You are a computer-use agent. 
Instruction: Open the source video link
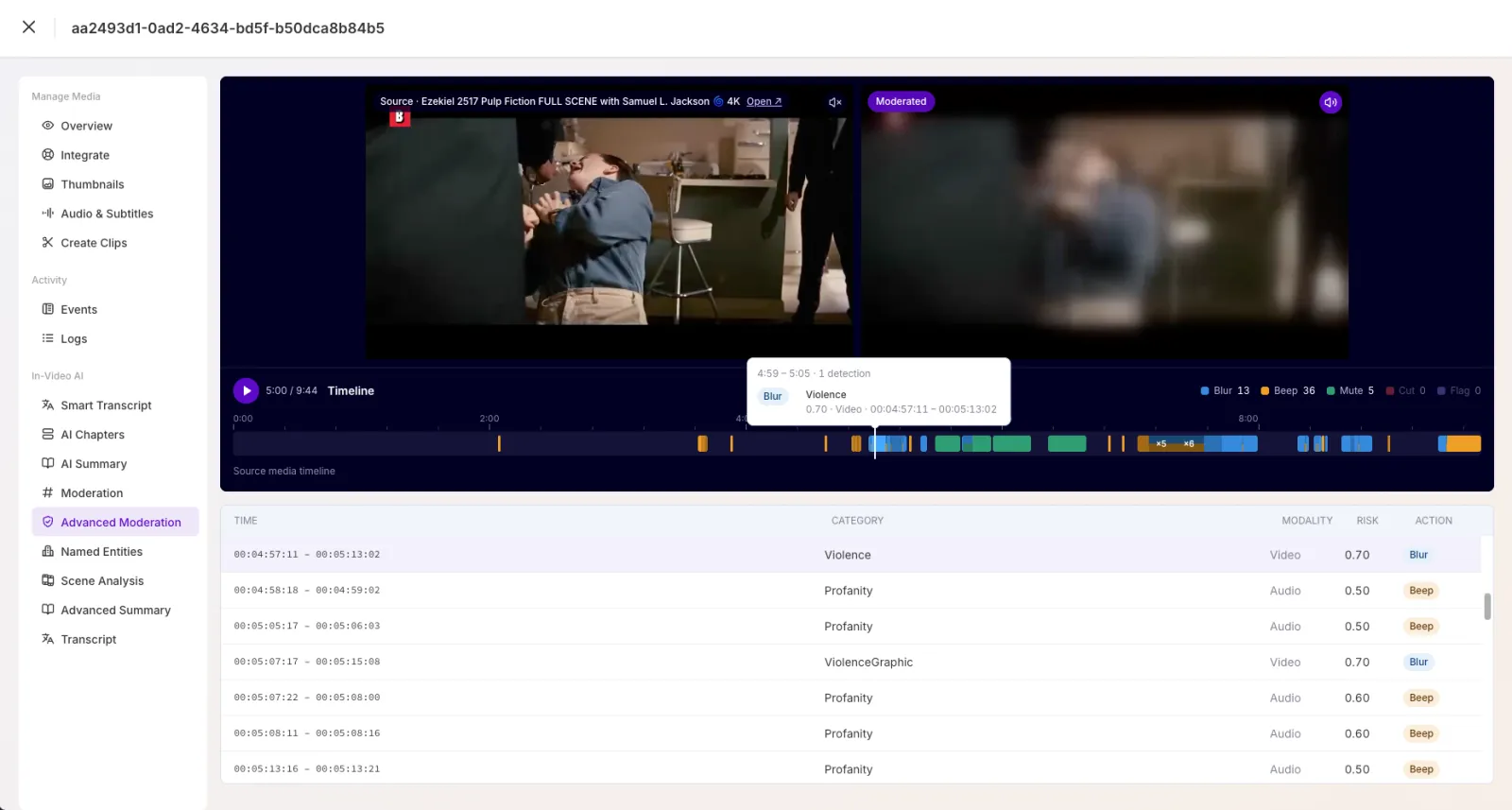pos(764,101)
